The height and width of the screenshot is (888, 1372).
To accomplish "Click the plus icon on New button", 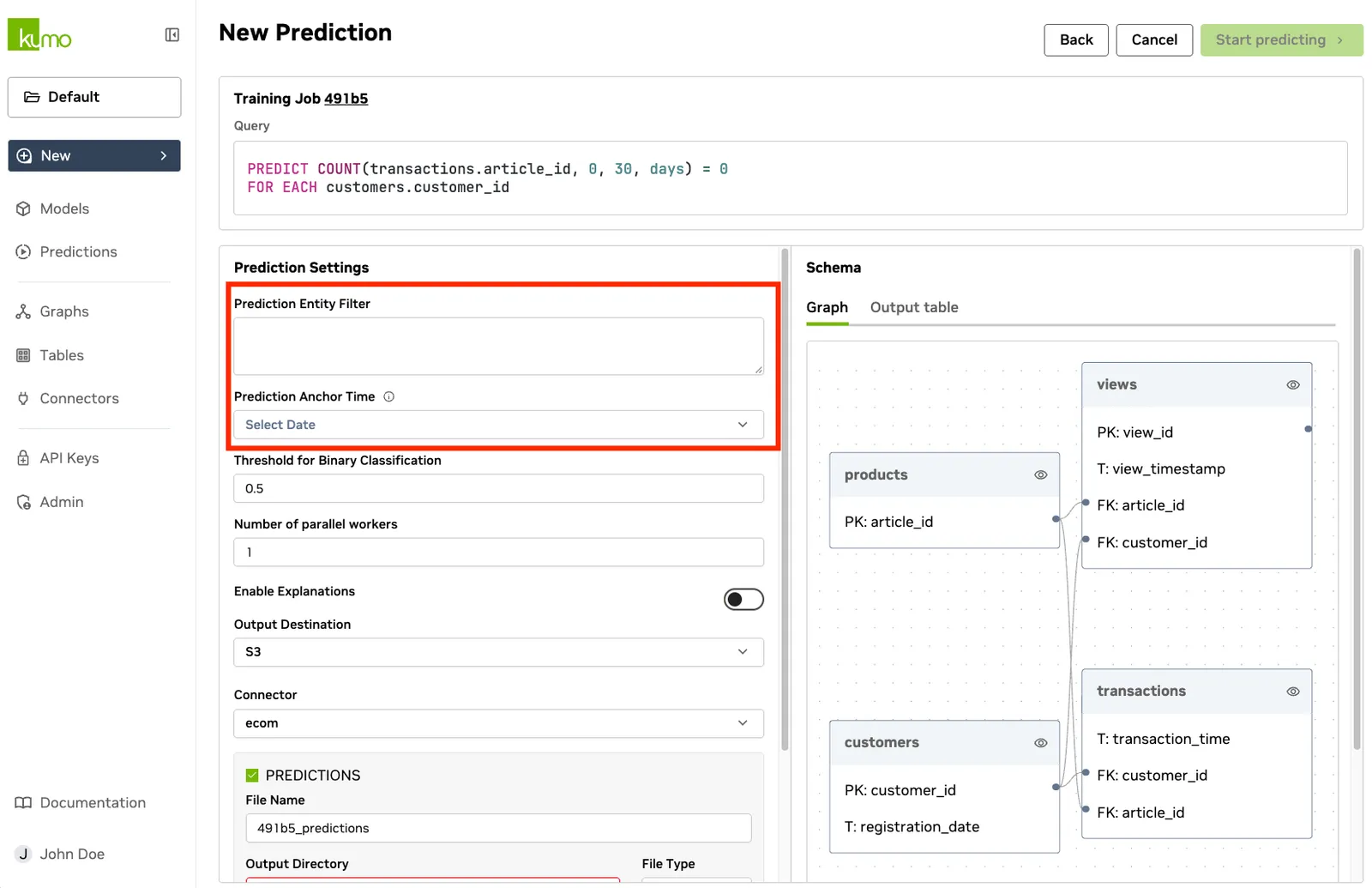I will 25,155.
